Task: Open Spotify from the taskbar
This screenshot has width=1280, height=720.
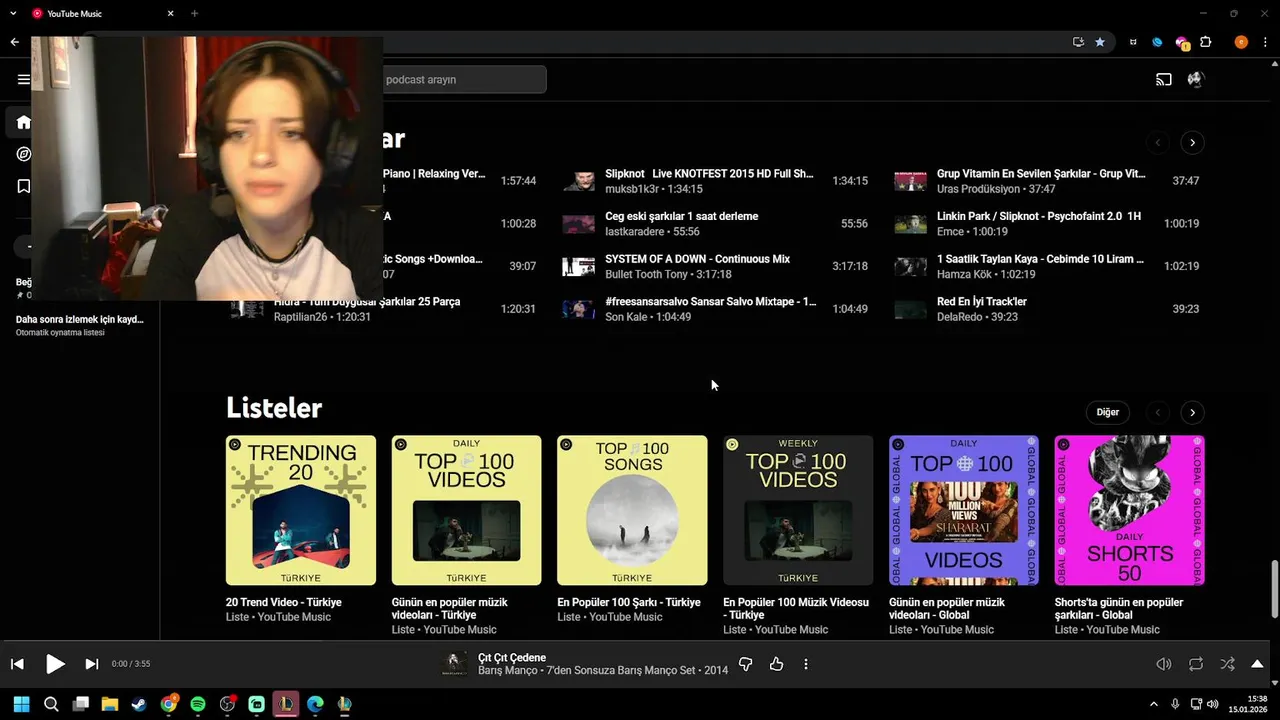Action: (x=198, y=704)
